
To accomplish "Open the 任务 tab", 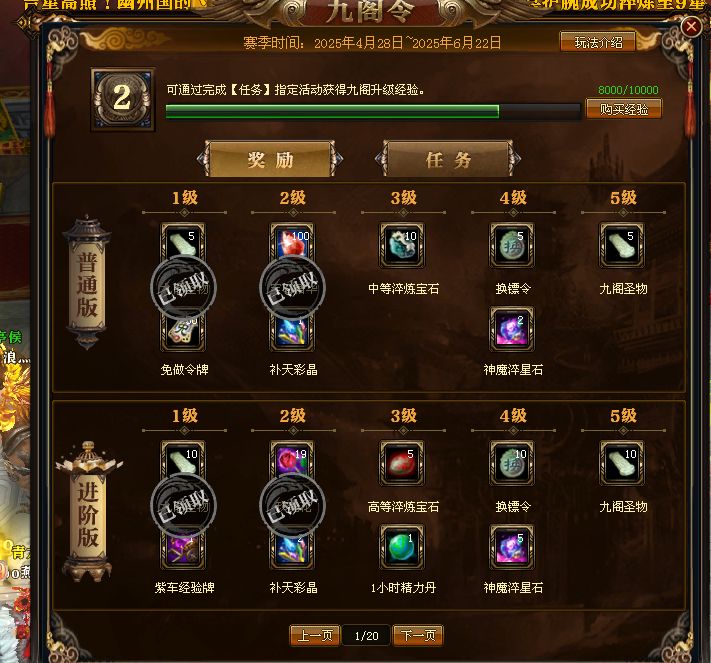I will click(448, 159).
